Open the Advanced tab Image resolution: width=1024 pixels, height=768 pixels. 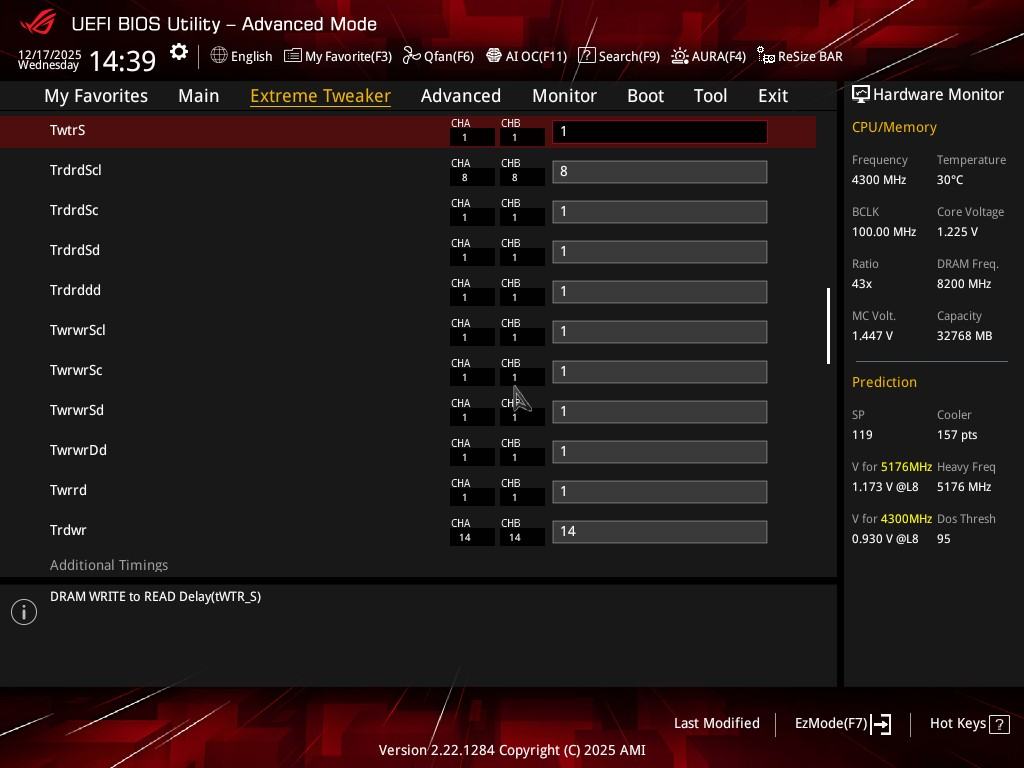coord(461,96)
